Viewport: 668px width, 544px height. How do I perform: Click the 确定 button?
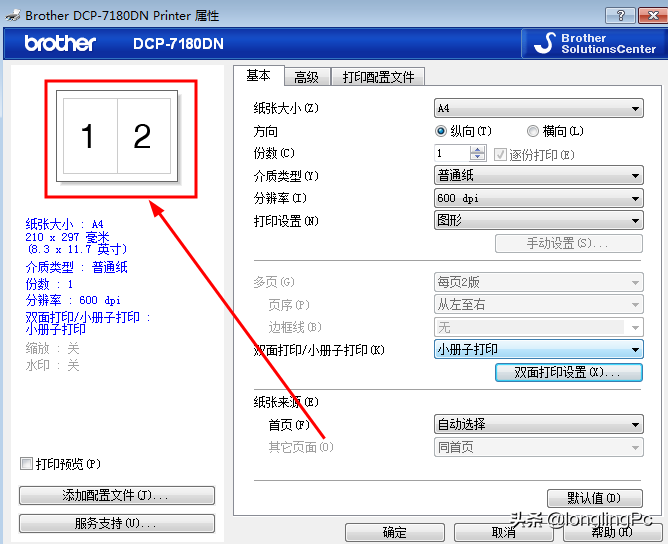[x=394, y=532]
